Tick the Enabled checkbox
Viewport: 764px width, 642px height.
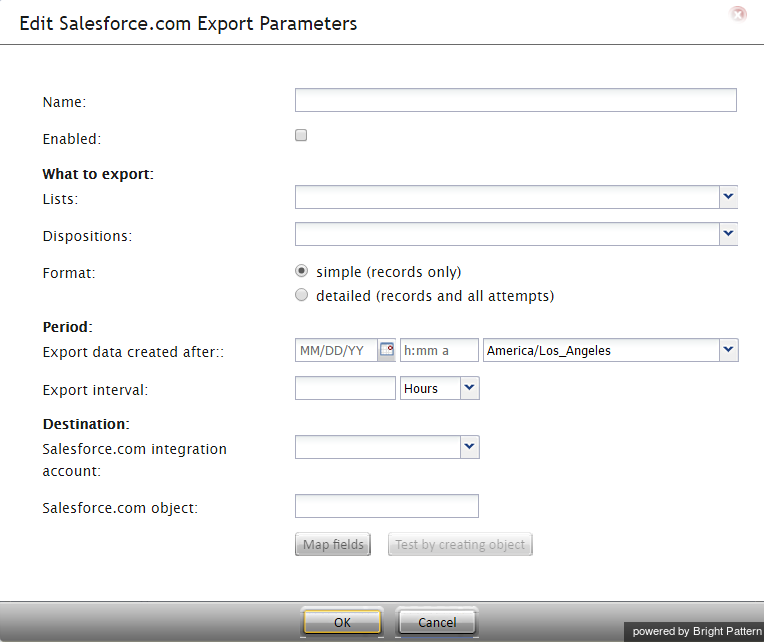point(301,135)
